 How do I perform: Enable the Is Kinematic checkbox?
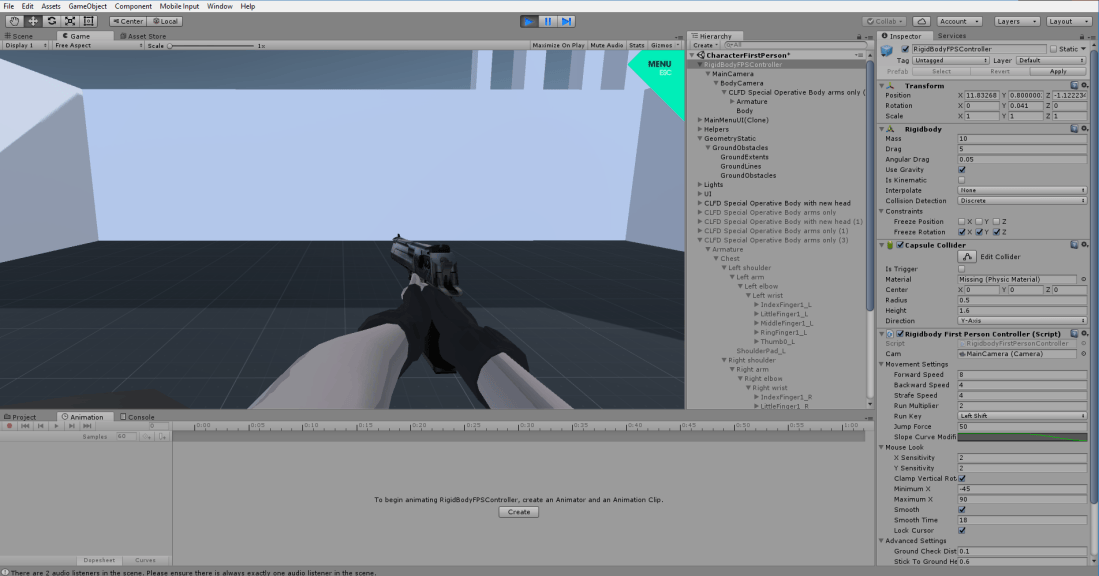(x=962, y=180)
